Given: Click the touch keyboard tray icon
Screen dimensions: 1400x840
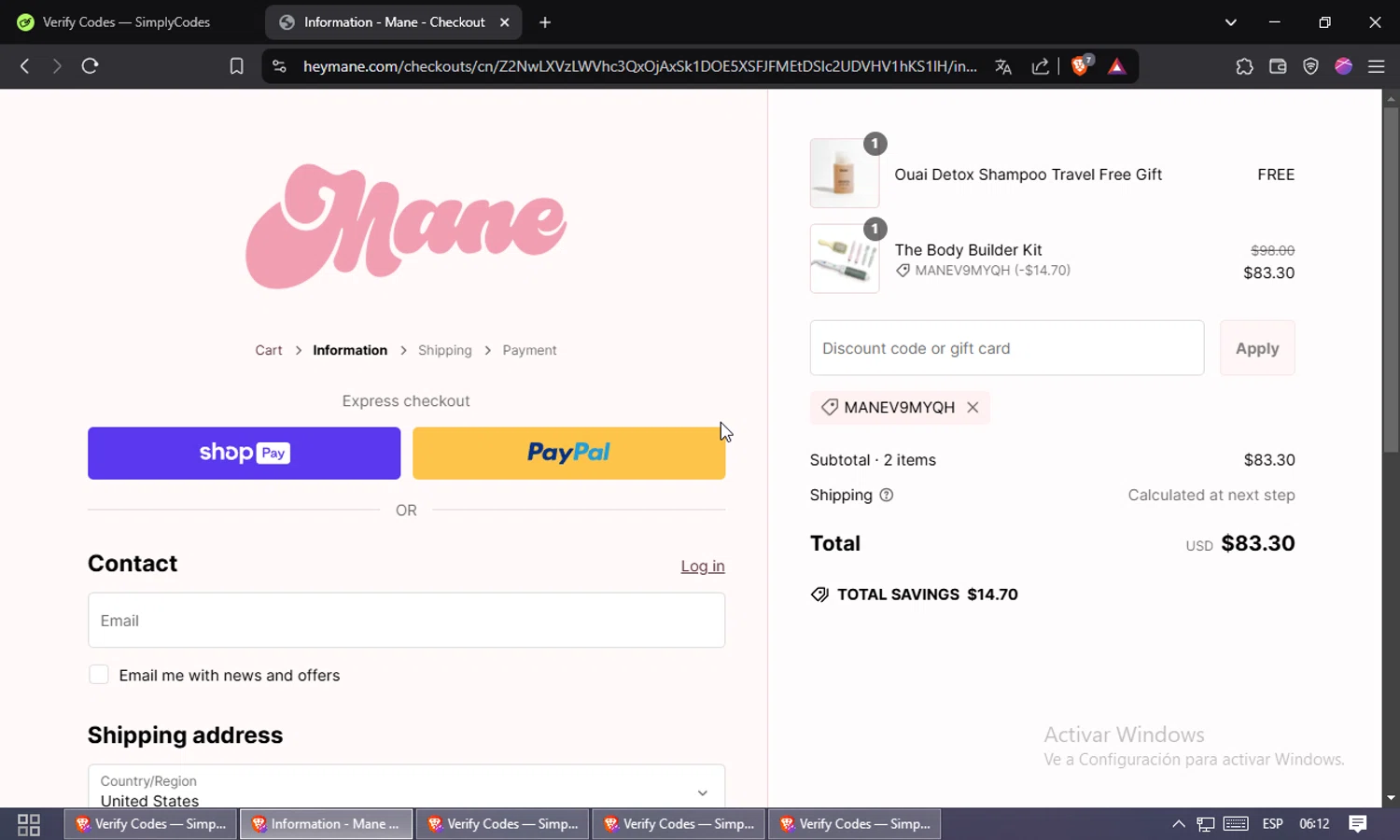Looking at the screenshot, I should (x=1236, y=824).
